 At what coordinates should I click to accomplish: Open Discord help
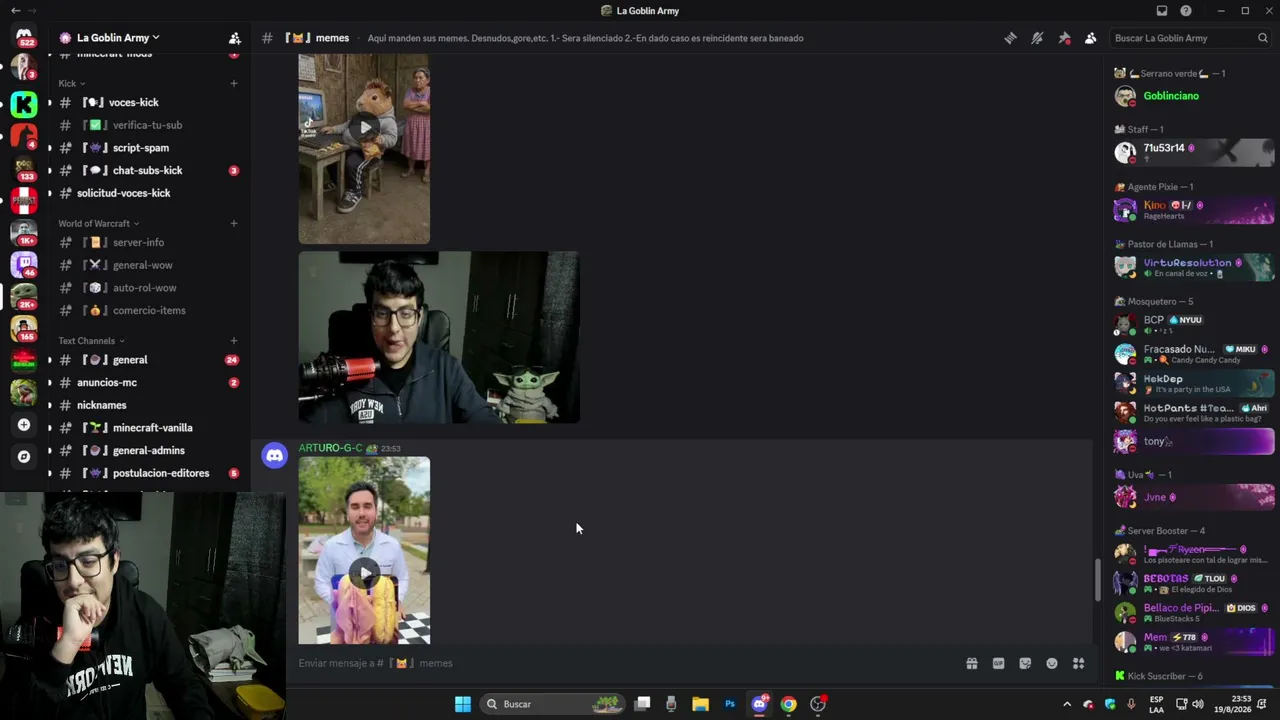(1186, 11)
